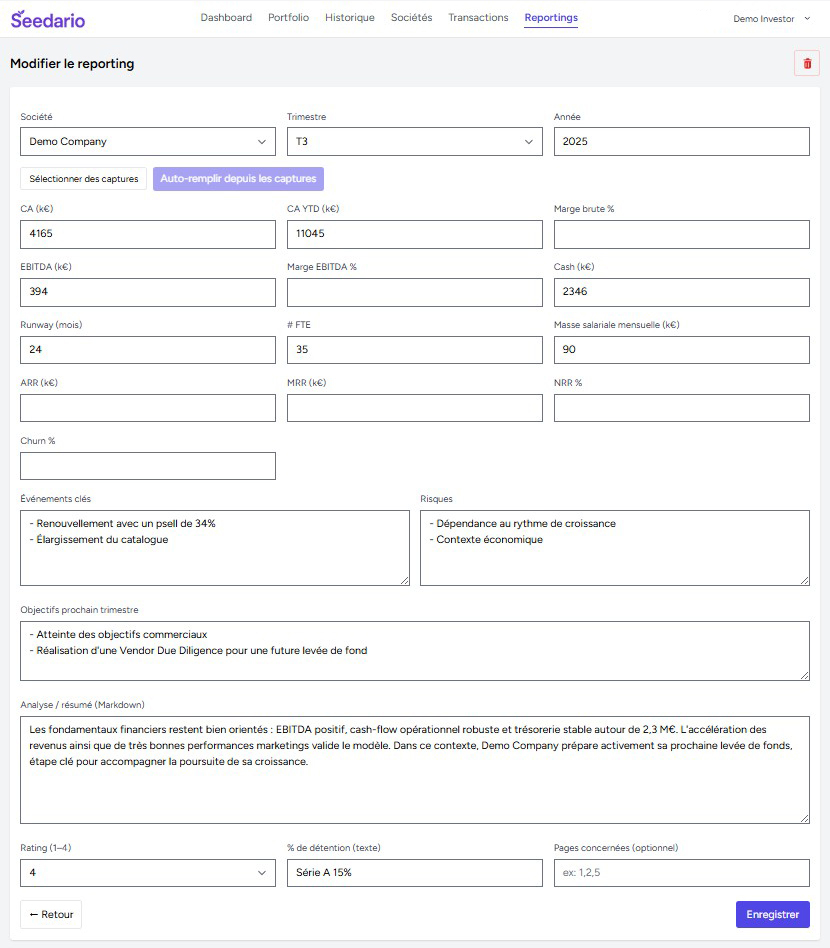Go to the Dashboard tab
Viewport: 830px width, 948px height.
pyautogui.click(x=226, y=18)
